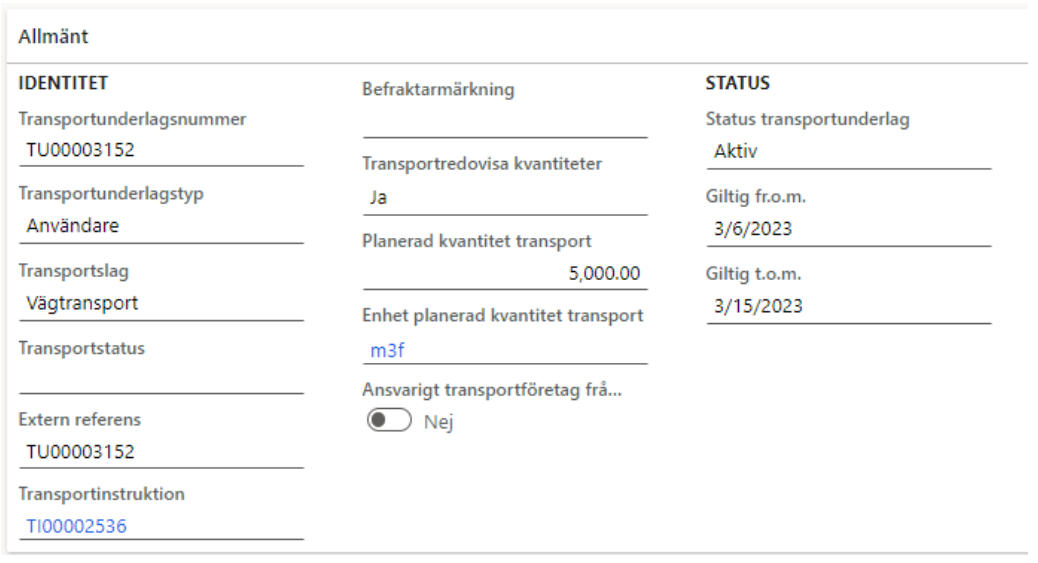Open the Transportslag field showing Vägtransport
1038x563 pixels.
(160, 302)
